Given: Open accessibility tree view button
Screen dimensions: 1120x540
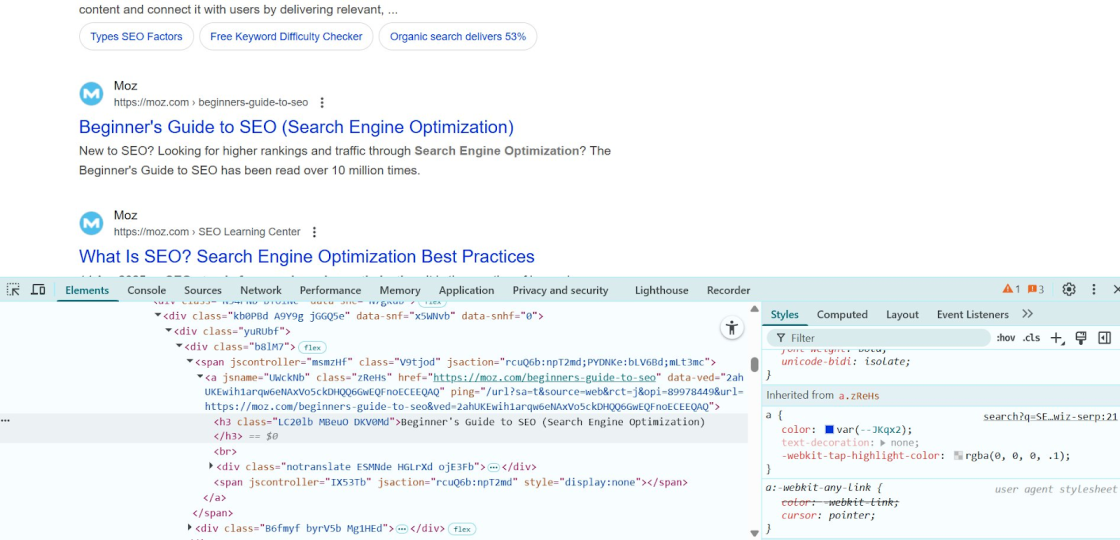Looking at the screenshot, I should click(731, 328).
